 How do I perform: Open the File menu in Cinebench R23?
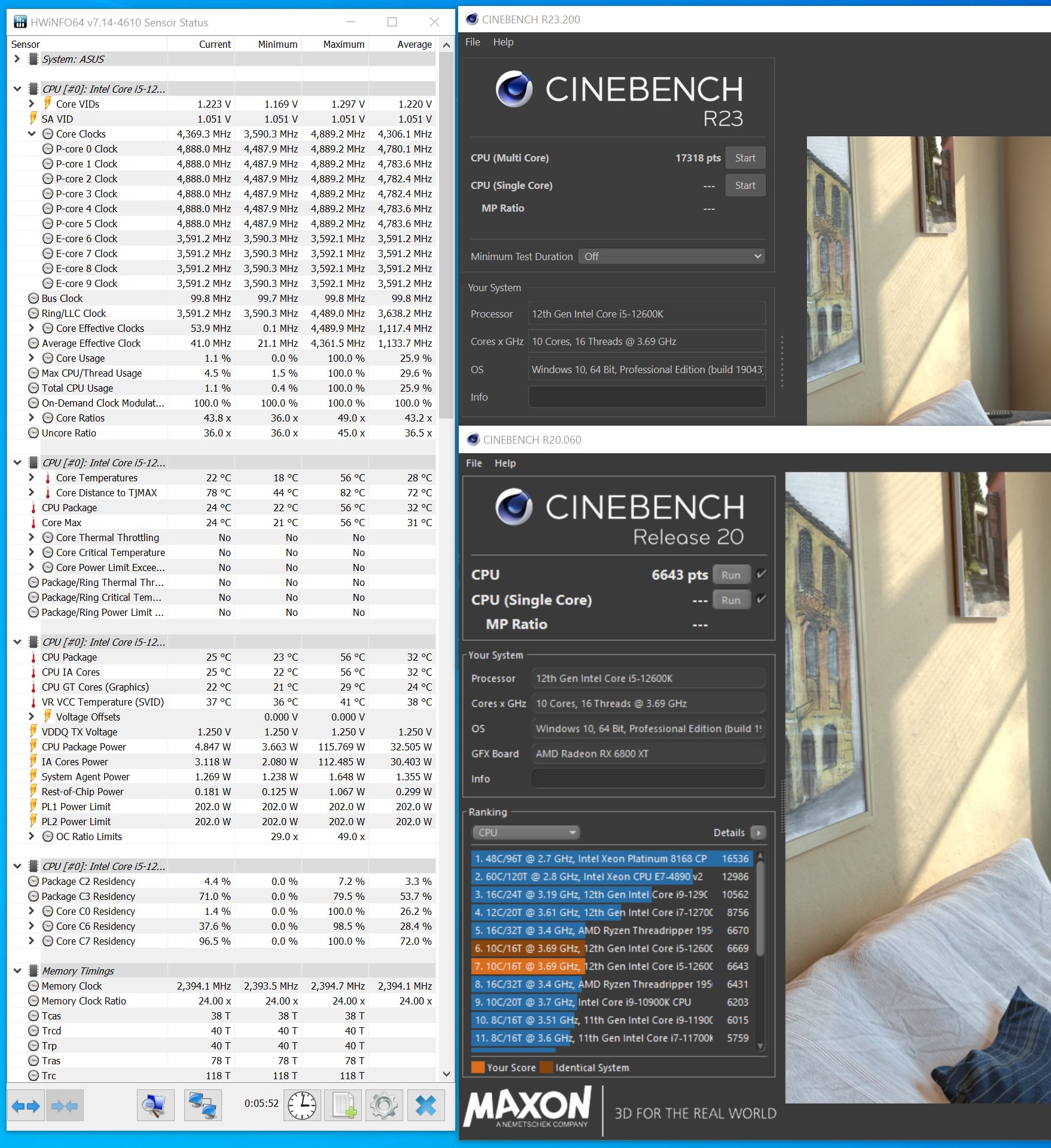473,42
